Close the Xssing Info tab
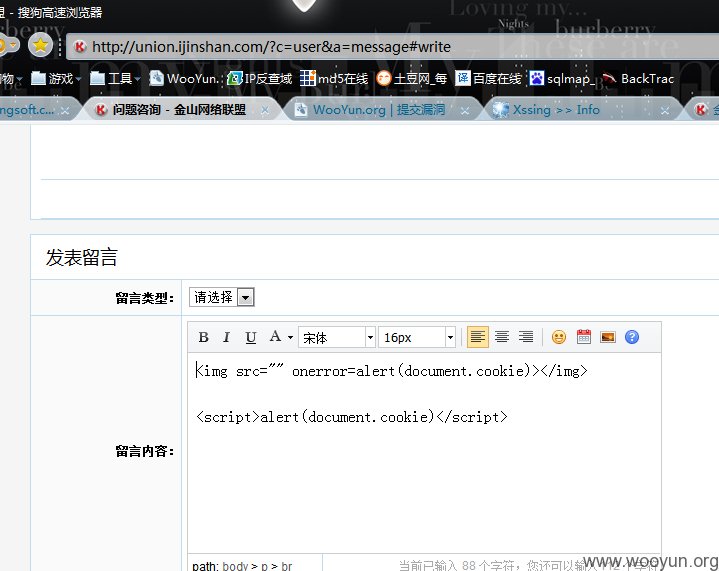 click(x=665, y=111)
